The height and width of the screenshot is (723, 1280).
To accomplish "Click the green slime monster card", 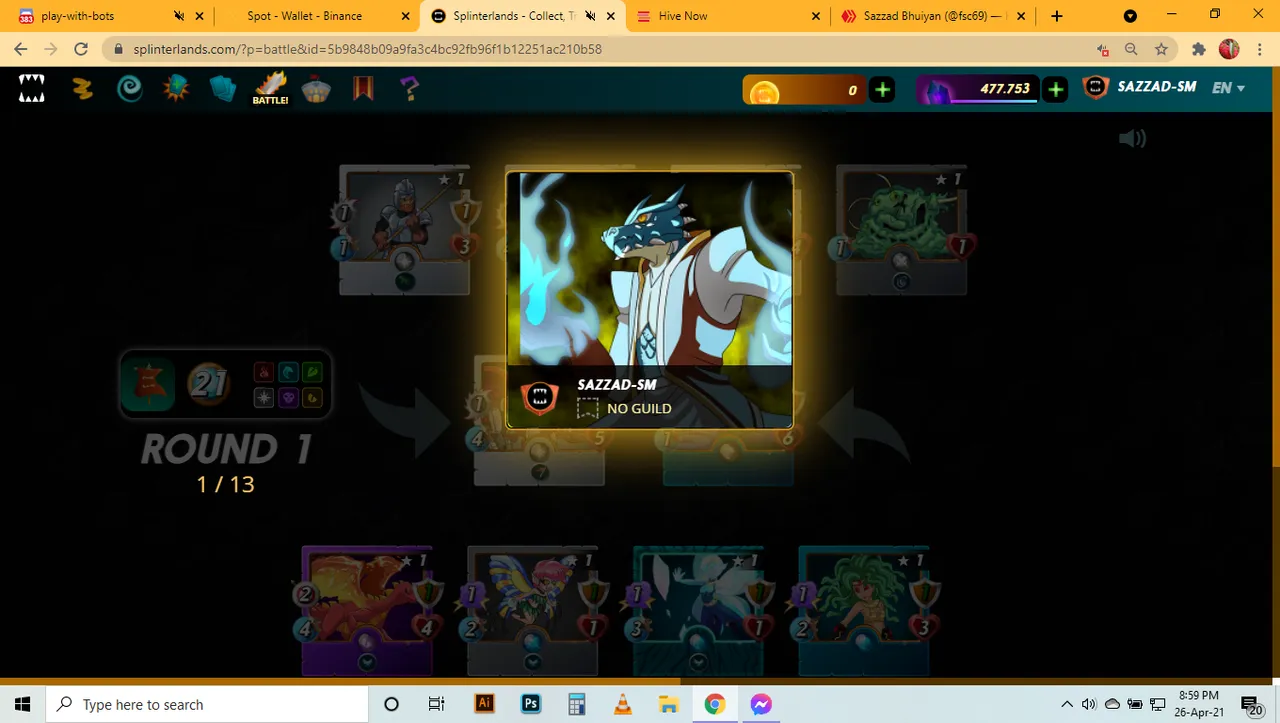I will (x=902, y=231).
